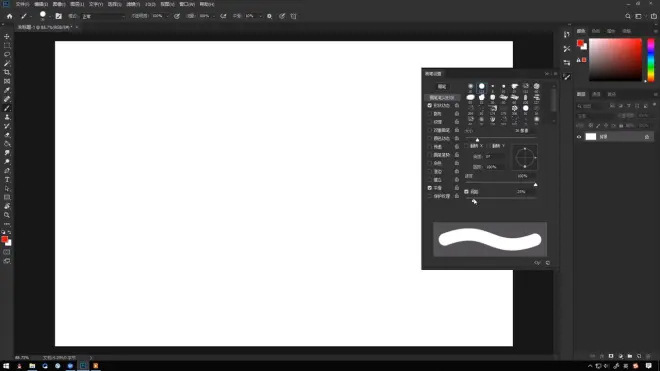Enable the 保护纹理 protect texture checkbox
Screen dimensions: 660x371
430,196
